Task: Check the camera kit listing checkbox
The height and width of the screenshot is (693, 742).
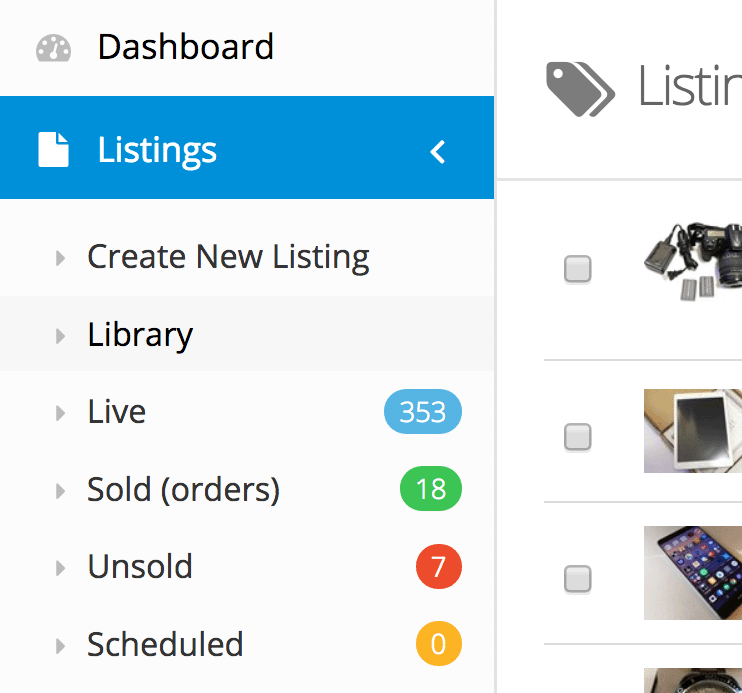Action: (577, 269)
